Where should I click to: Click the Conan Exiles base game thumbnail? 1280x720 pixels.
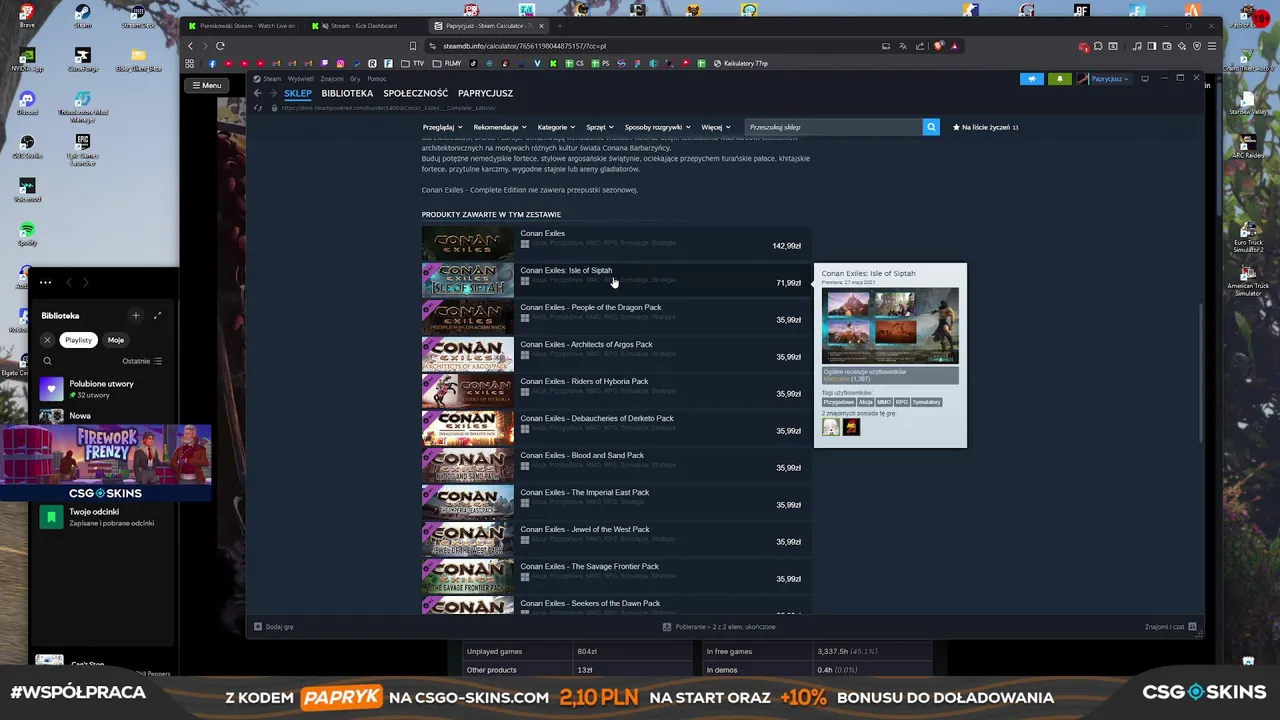coord(467,243)
